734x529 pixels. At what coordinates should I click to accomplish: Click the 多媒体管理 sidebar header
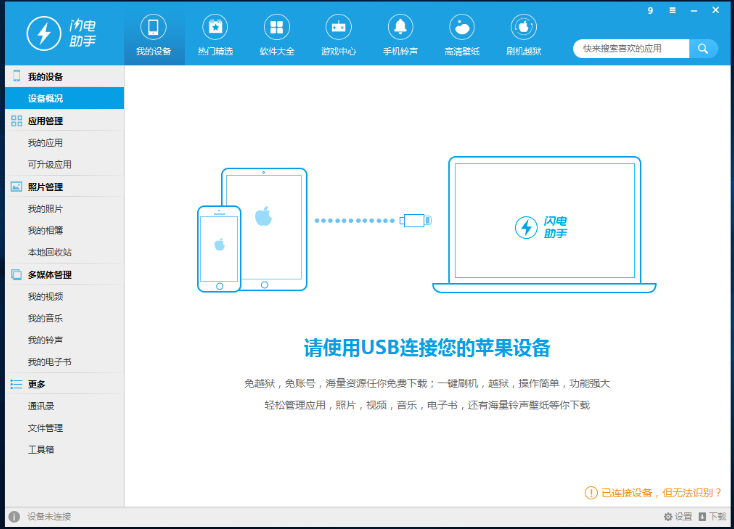click(x=49, y=275)
